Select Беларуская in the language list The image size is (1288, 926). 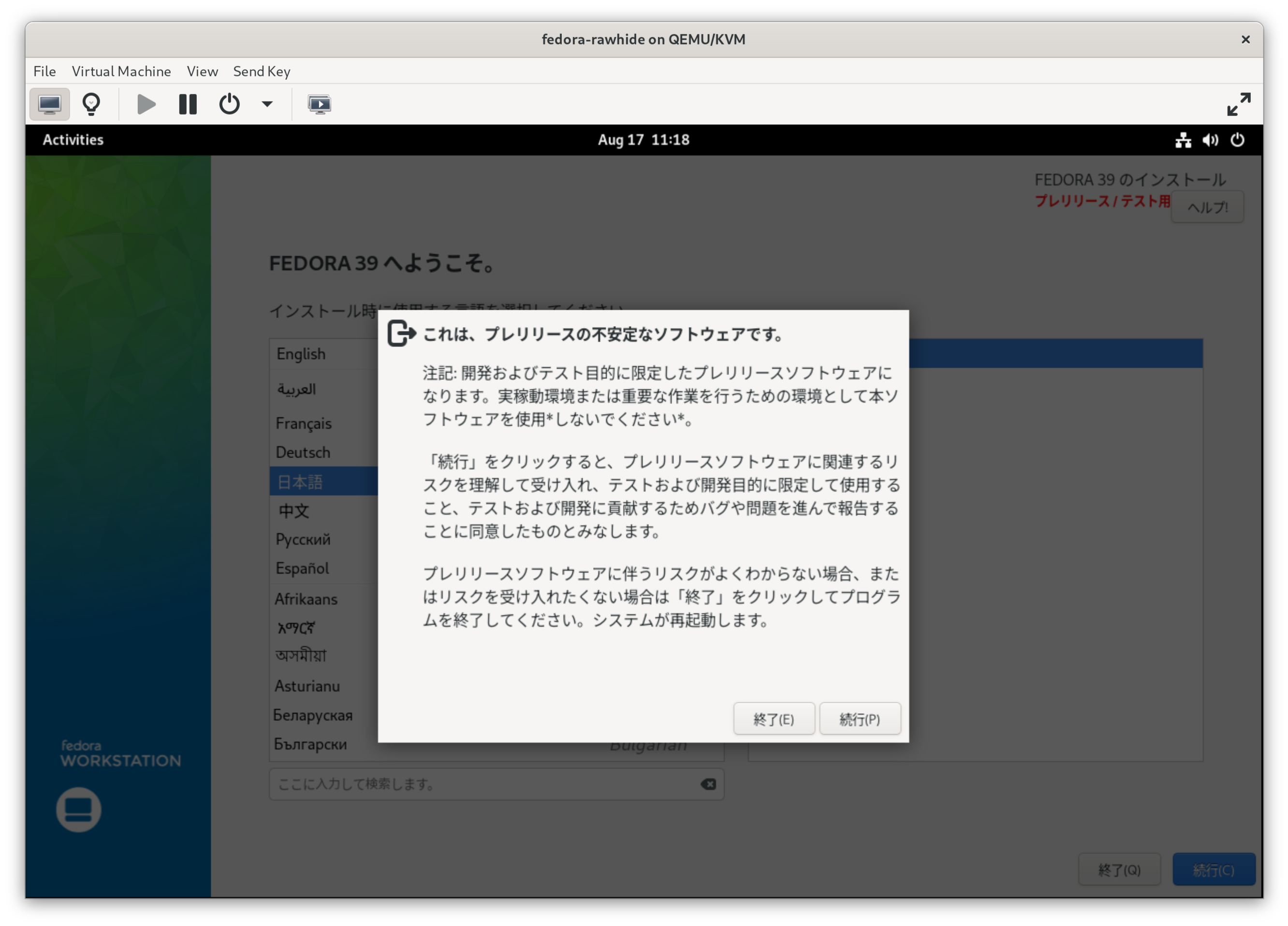coord(324,715)
